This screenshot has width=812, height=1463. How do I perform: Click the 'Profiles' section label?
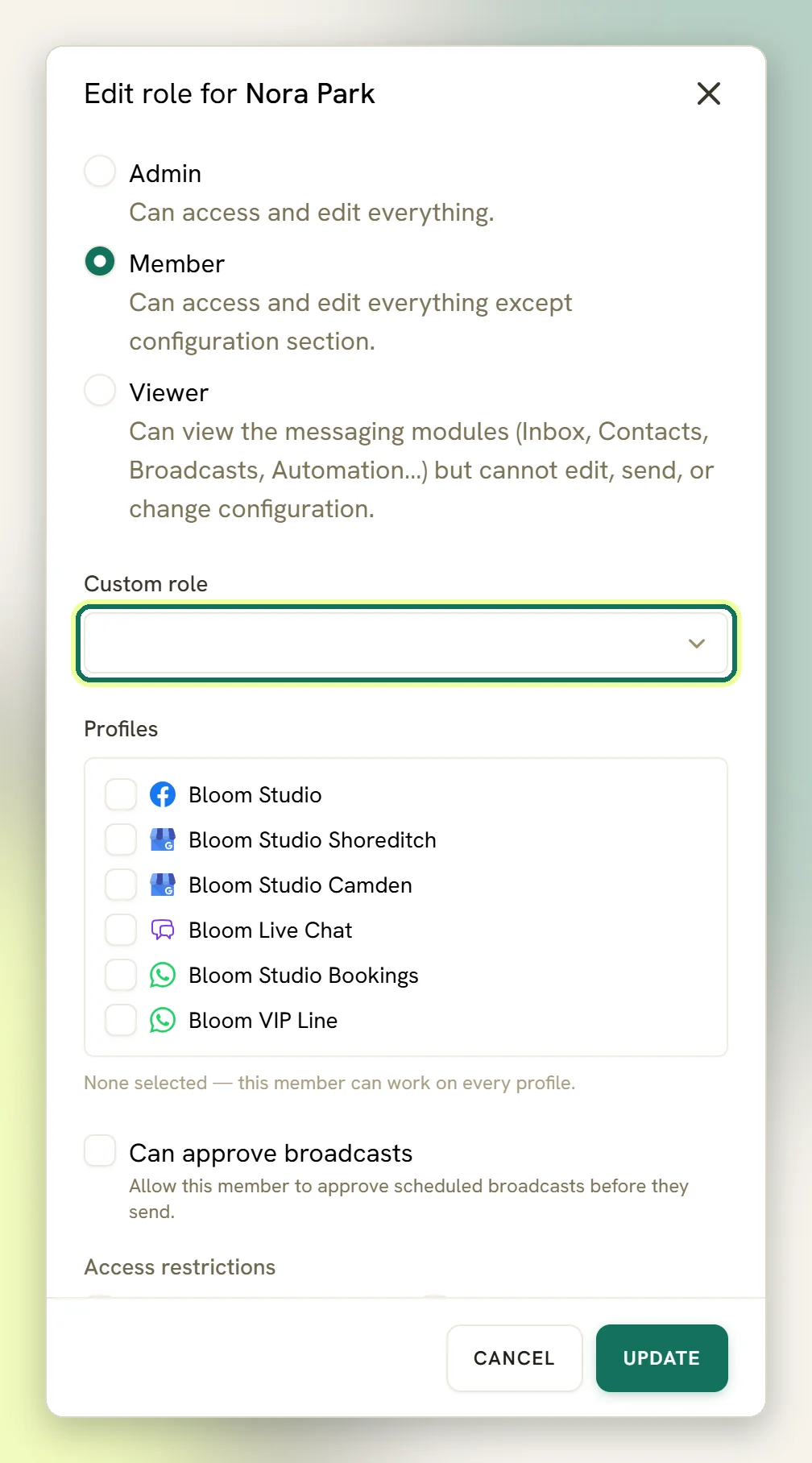(121, 728)
